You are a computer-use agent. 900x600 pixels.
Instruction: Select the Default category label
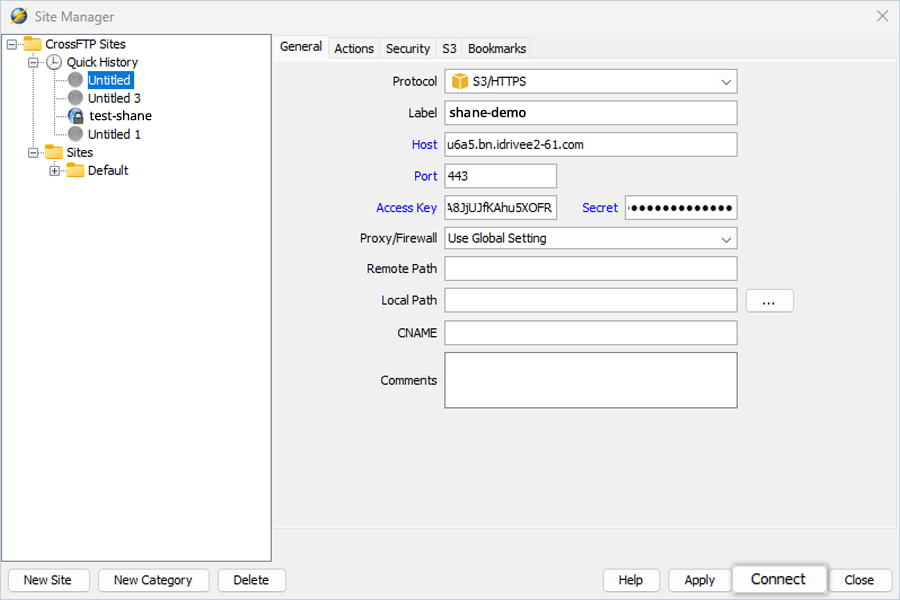tap(108, 171)
